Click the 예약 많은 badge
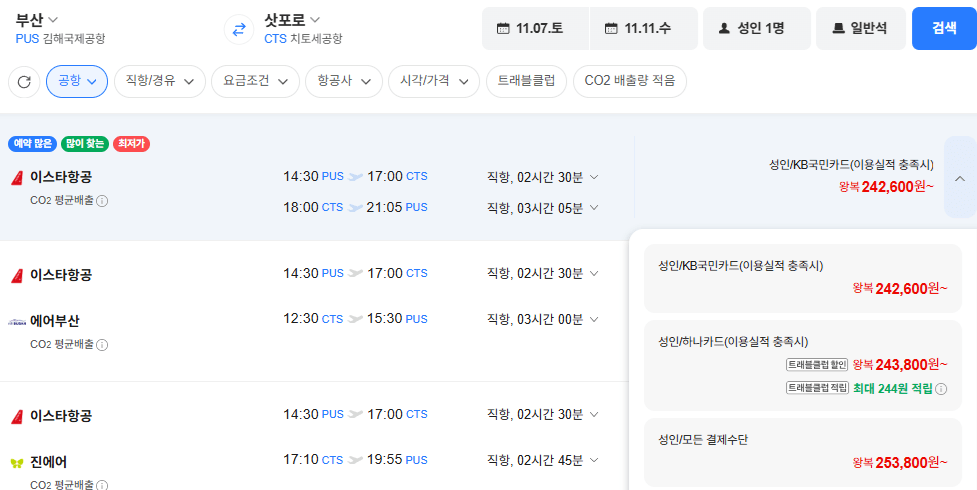Screen dimensions: 977x490 tap(33, 144)
